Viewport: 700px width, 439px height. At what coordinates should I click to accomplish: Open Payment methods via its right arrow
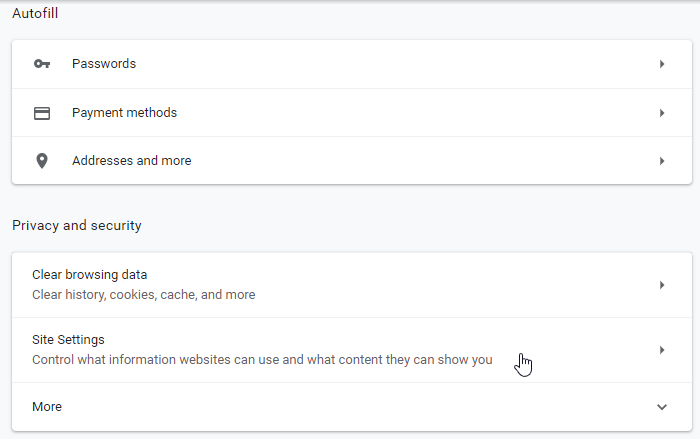662,113
